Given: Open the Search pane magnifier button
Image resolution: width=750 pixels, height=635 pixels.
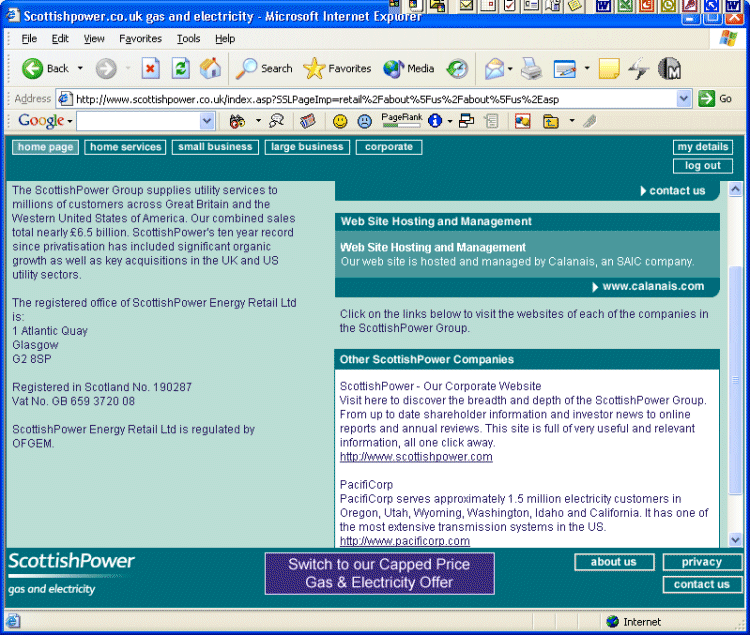Looking at the screenshot, I should (x=264, y=69).
